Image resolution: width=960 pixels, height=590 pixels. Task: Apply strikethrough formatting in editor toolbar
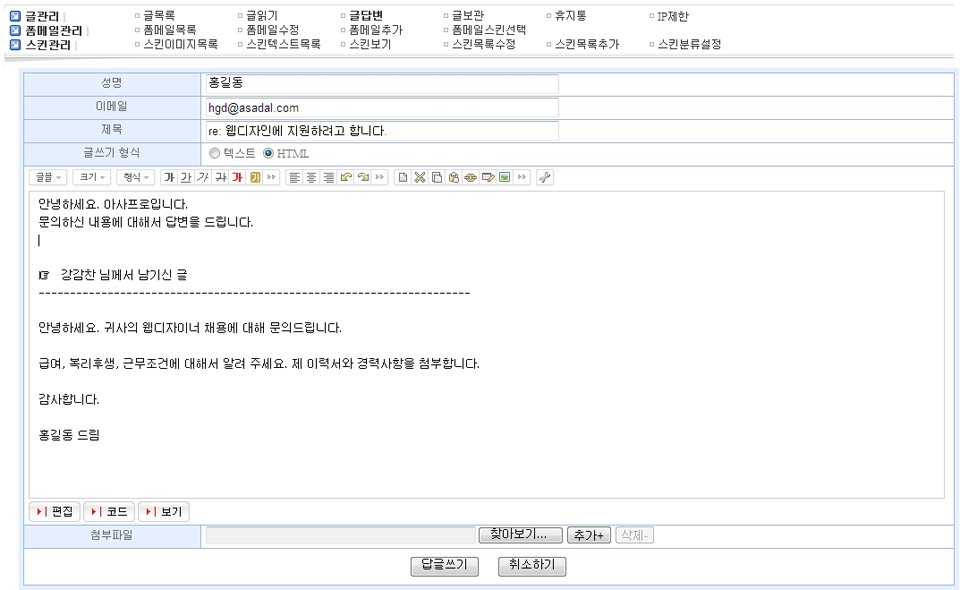coord(220,178)
